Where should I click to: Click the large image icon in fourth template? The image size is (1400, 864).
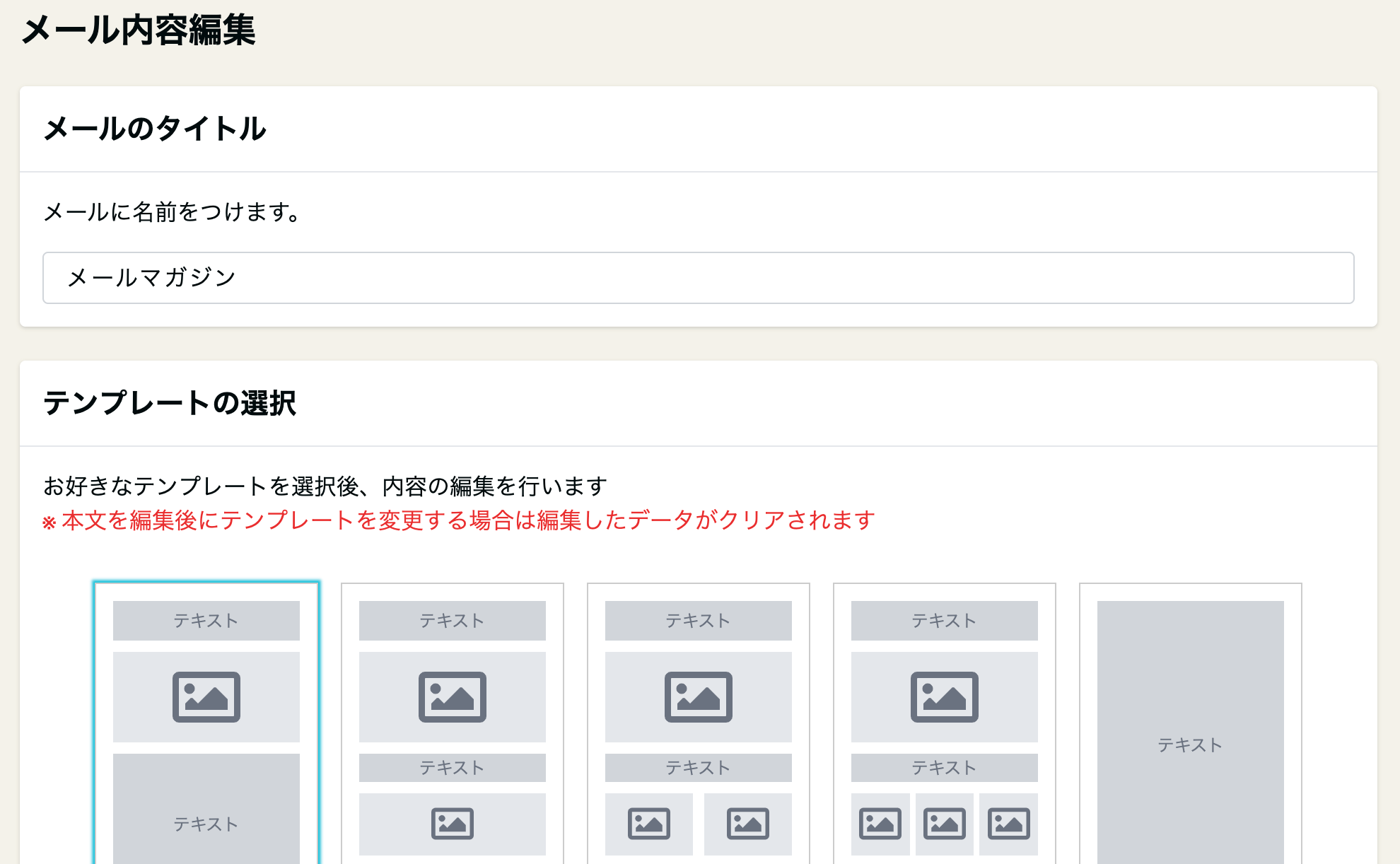(x=945, y=697)
